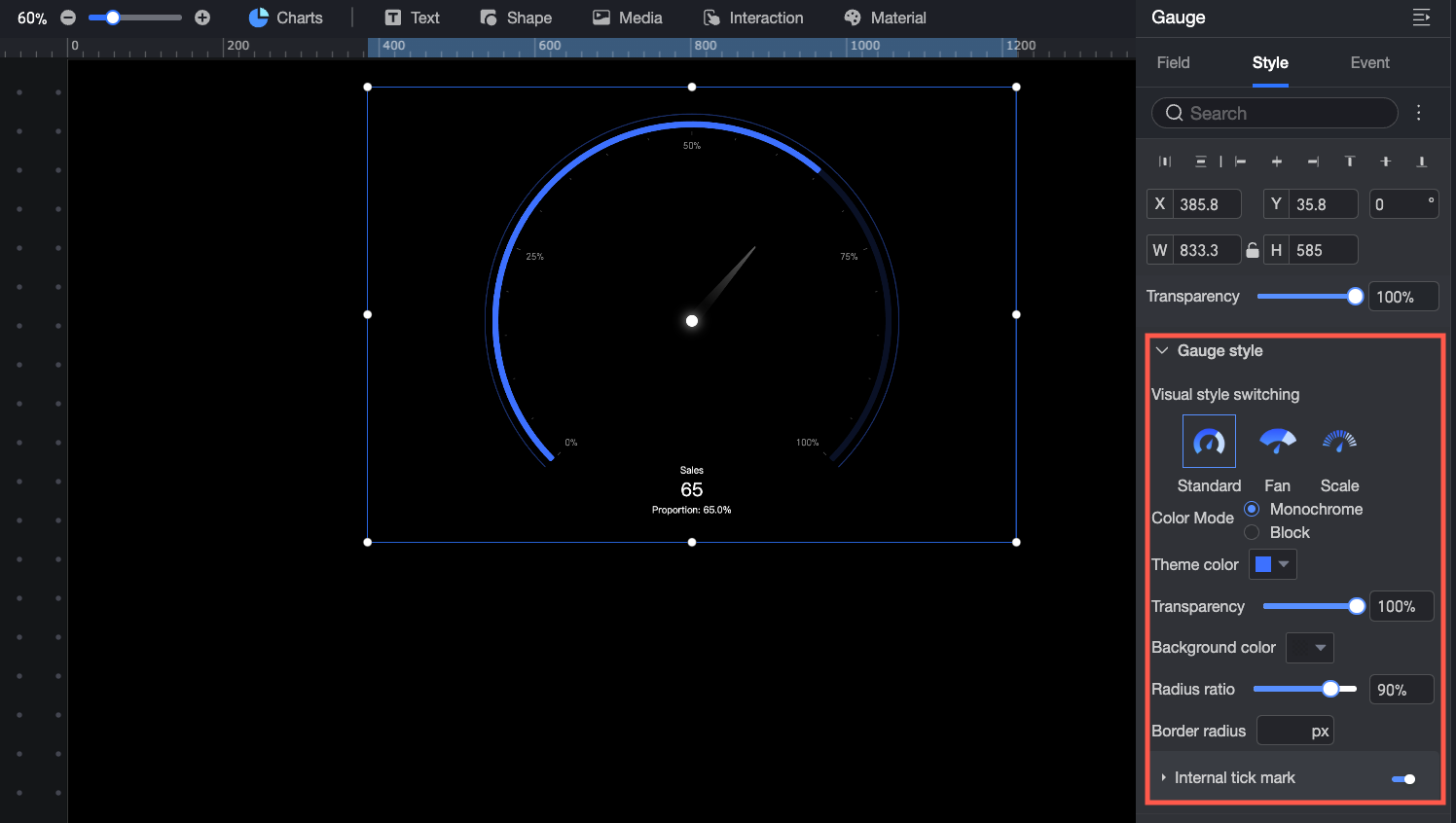Click the gauge value 65 text
This screenshot has width=1456, height=823.
point(692,489)
